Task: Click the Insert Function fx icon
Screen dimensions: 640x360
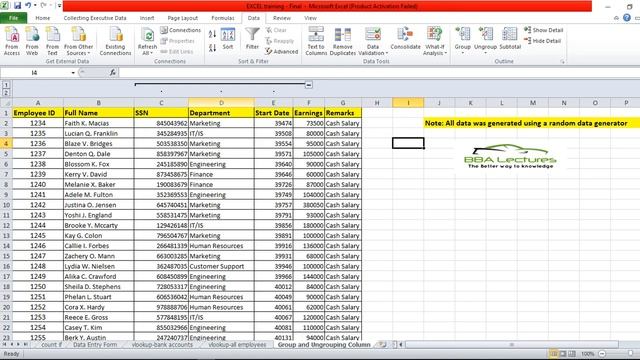Action: point(113,73)
